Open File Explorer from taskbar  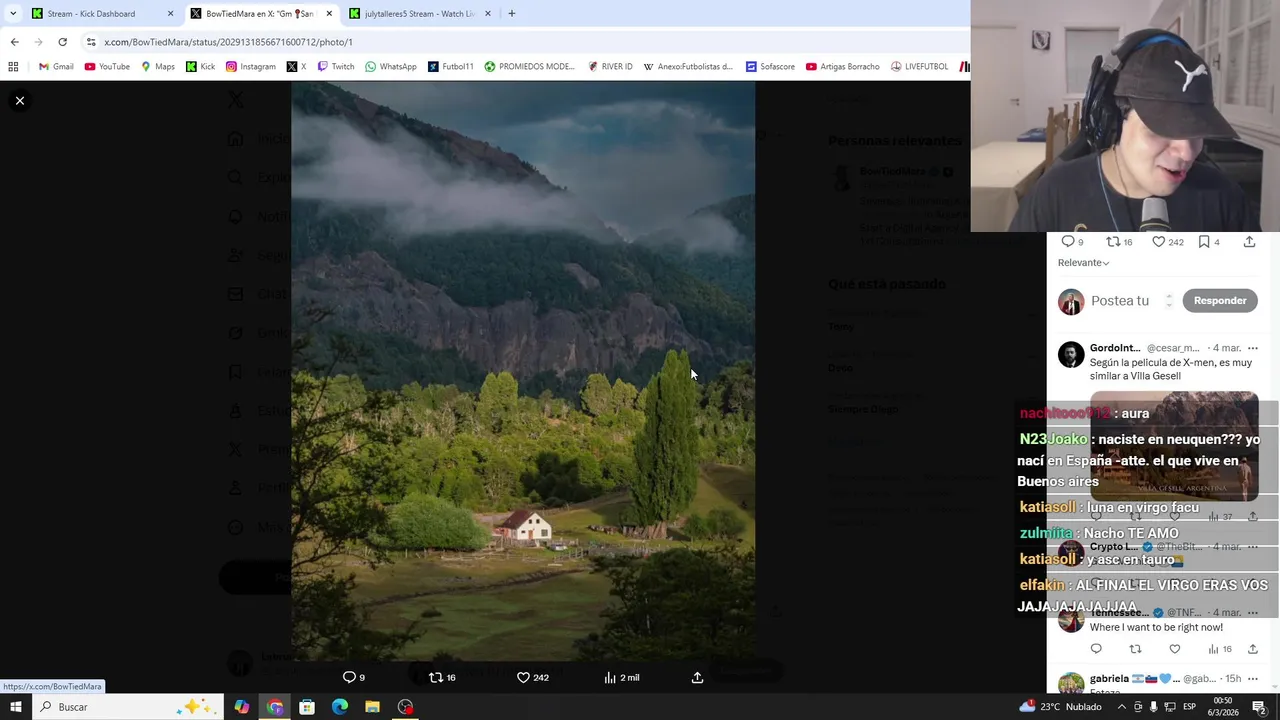click(372, 707)
